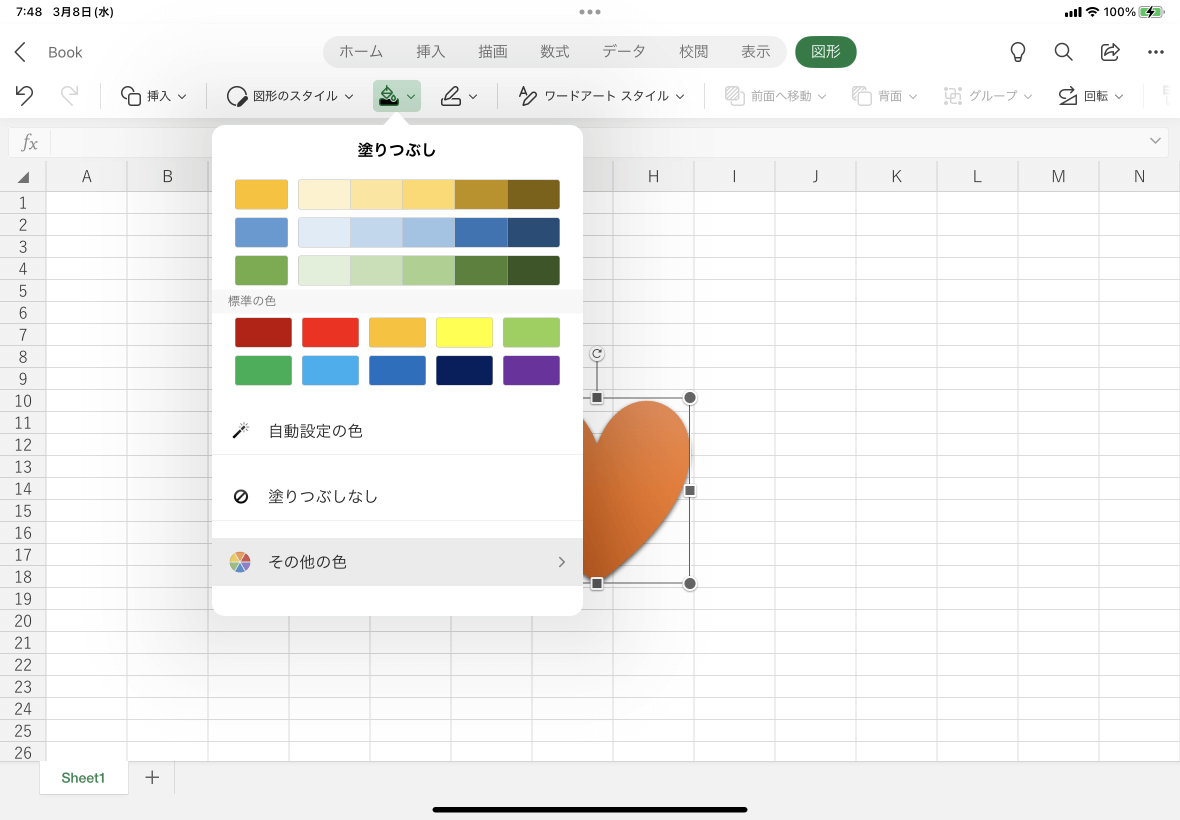Pick the light blue standard color
Image resolution: width=1180 pixels, height=820 pixels.
coord(330,370)
